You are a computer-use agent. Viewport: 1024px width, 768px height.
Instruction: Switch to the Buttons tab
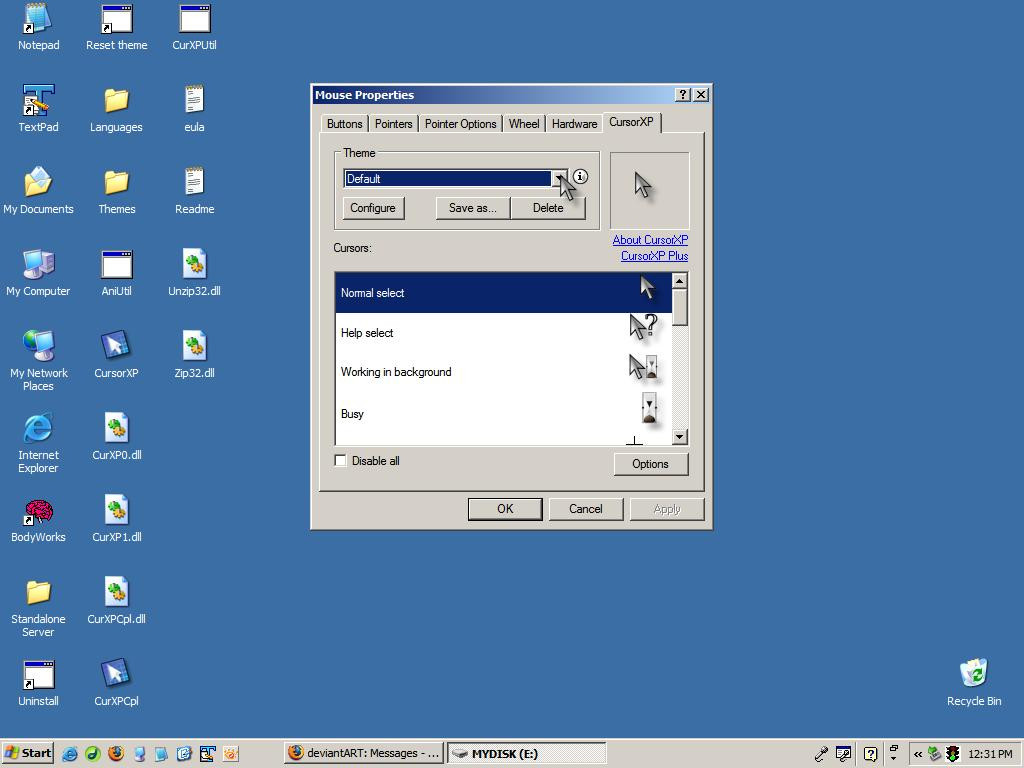344,123
